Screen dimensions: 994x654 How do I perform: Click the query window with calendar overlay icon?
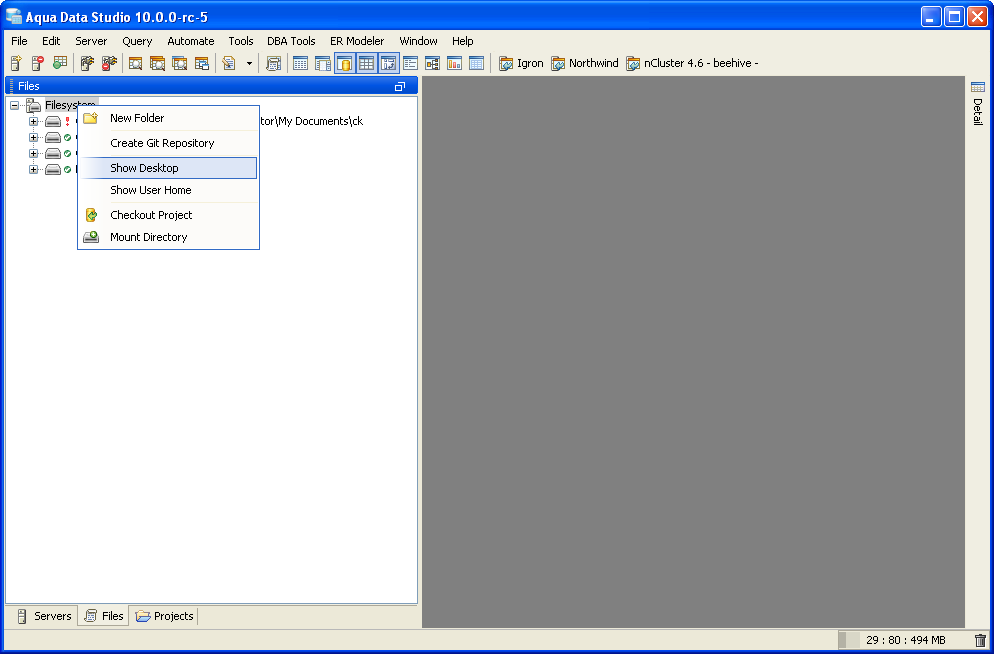tap(202, 63)
